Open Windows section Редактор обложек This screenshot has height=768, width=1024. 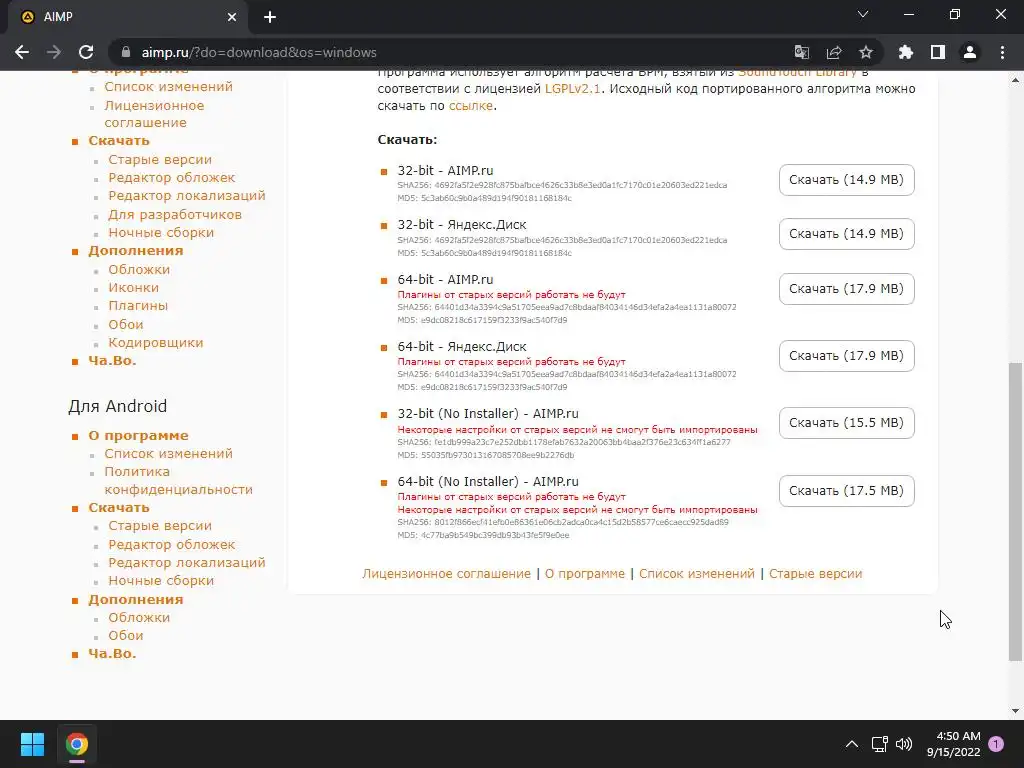tap(172, 178)
